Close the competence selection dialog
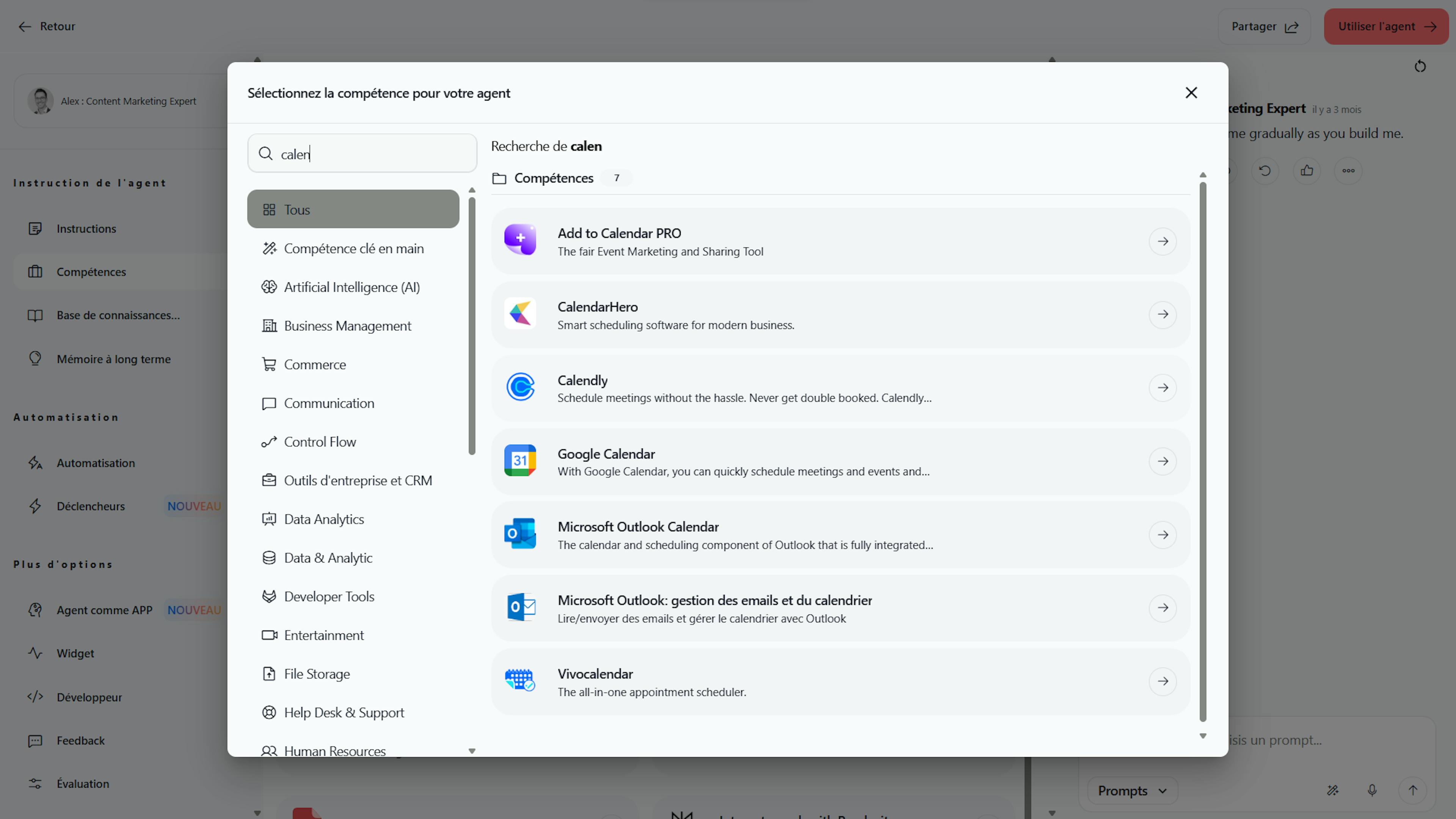The image size is (1456, 819). tap(1191, 93)
